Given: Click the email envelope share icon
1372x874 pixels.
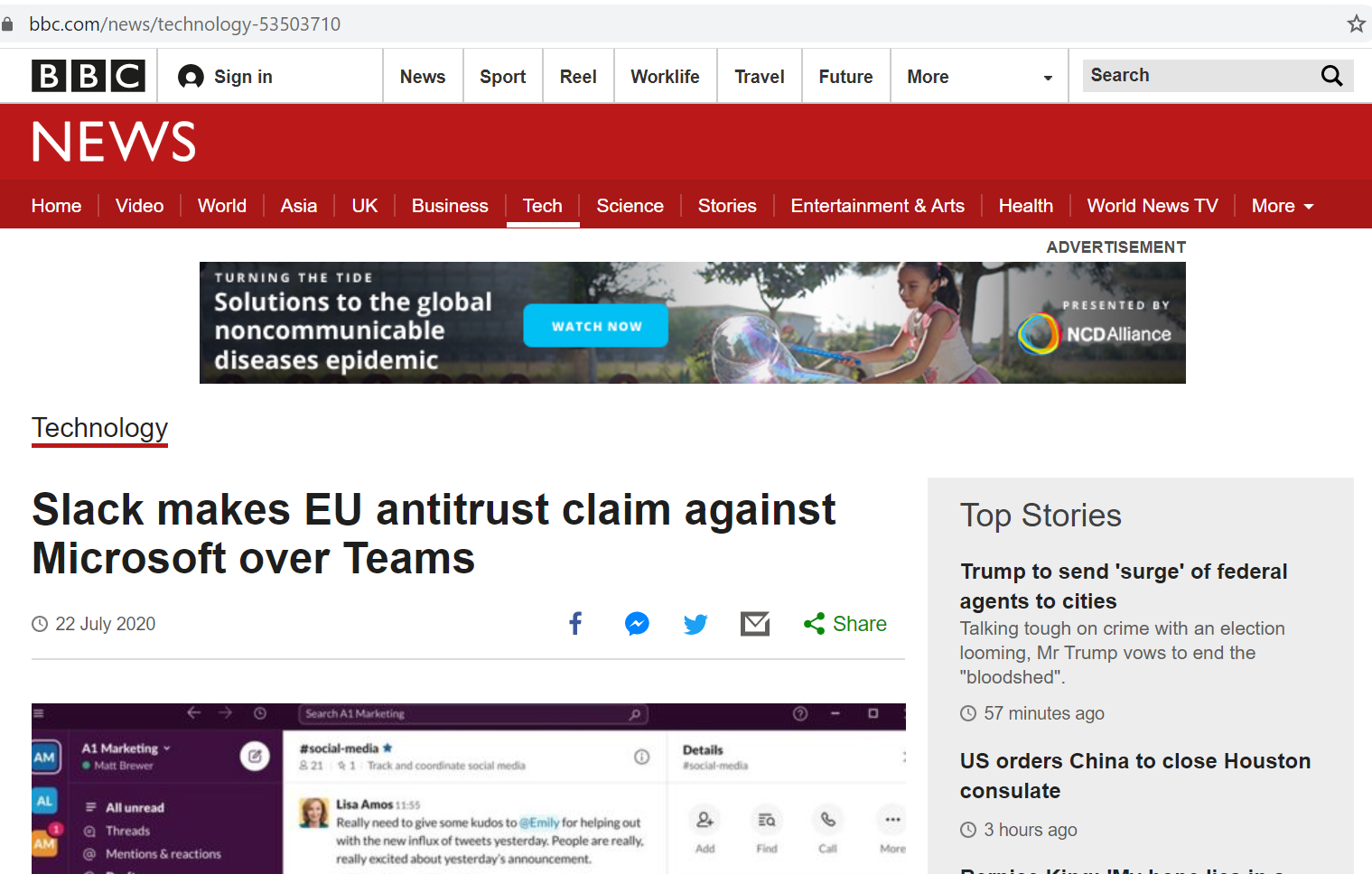Looking at the screenshot, I should 755,624.
